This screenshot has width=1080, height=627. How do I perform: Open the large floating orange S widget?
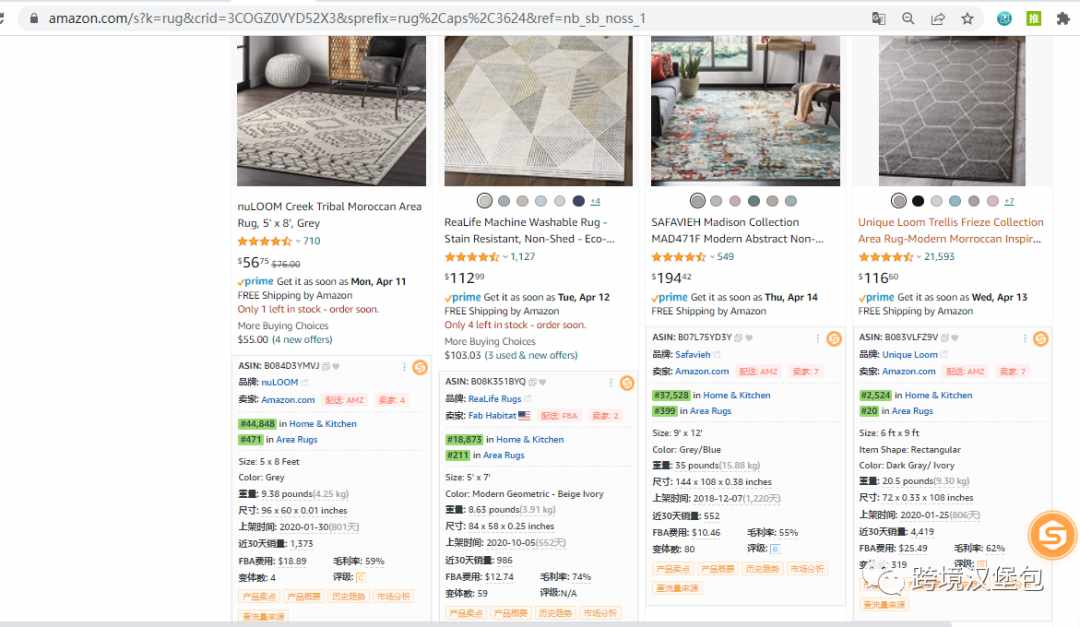point(1052,535)
